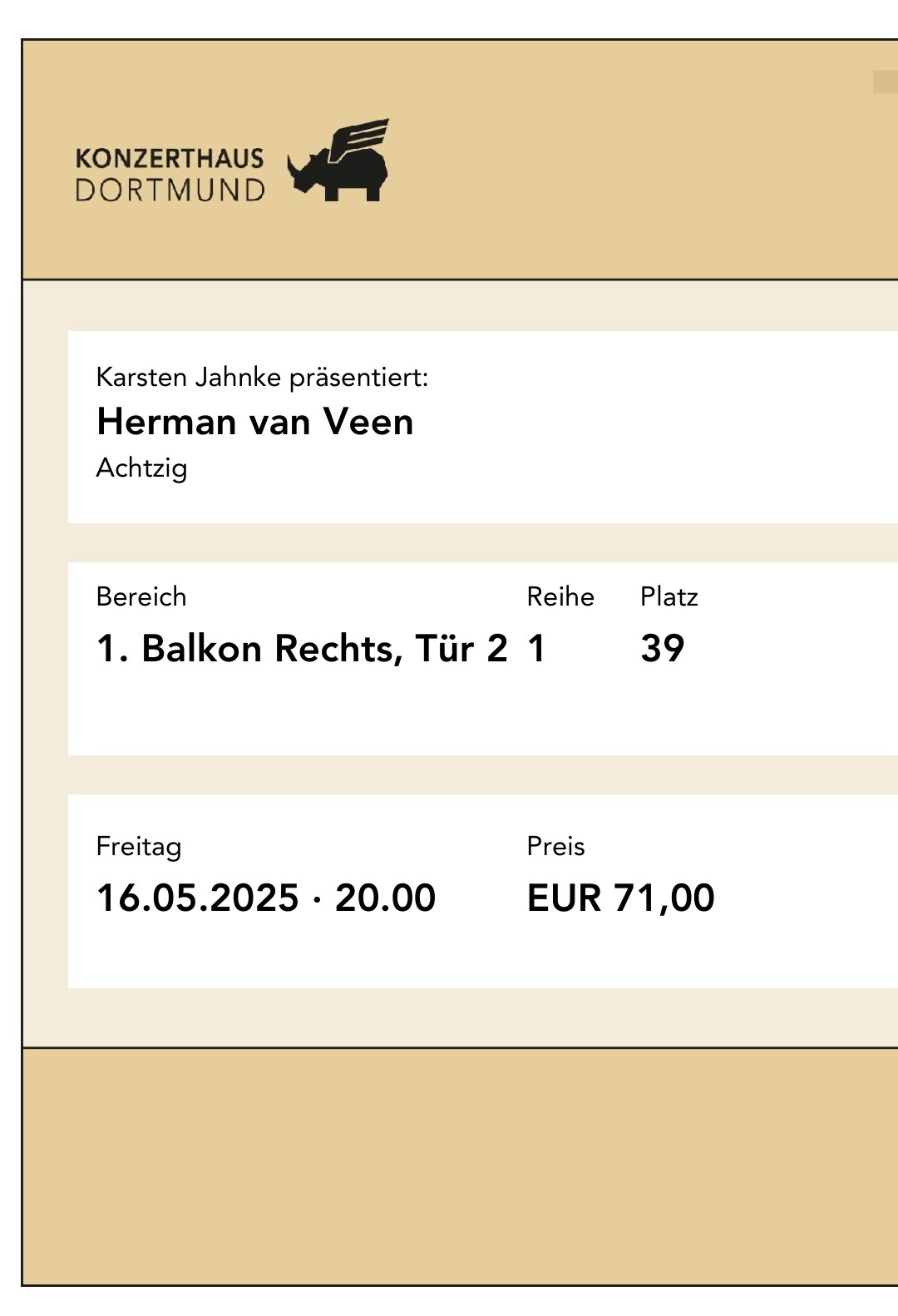Select the price EUR 71,00
The width and height of the screenshot is (898, 1316).
tap(621, 898)
